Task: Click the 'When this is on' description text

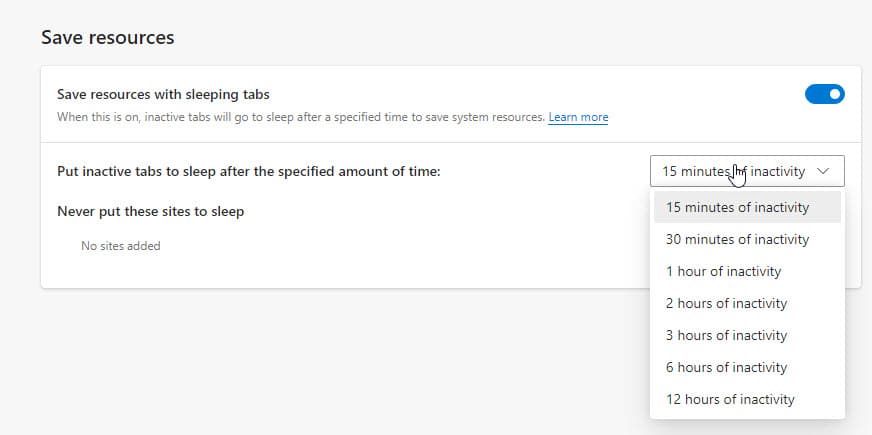Action: (x=300, y=117)
